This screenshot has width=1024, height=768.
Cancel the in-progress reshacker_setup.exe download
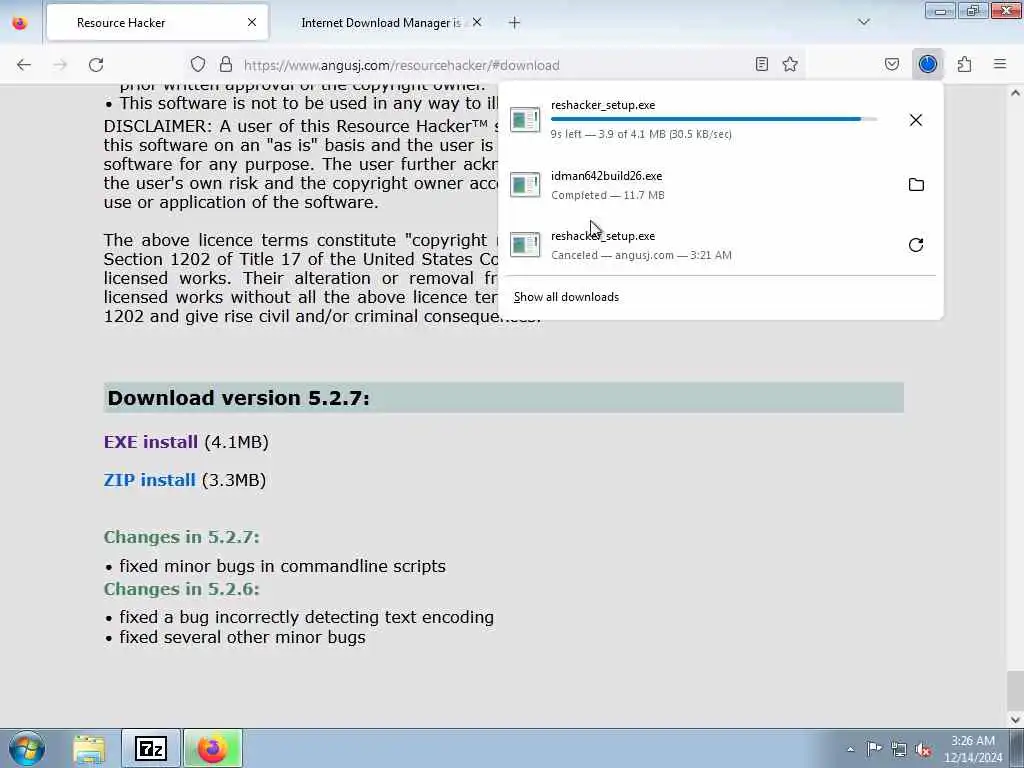916,120
